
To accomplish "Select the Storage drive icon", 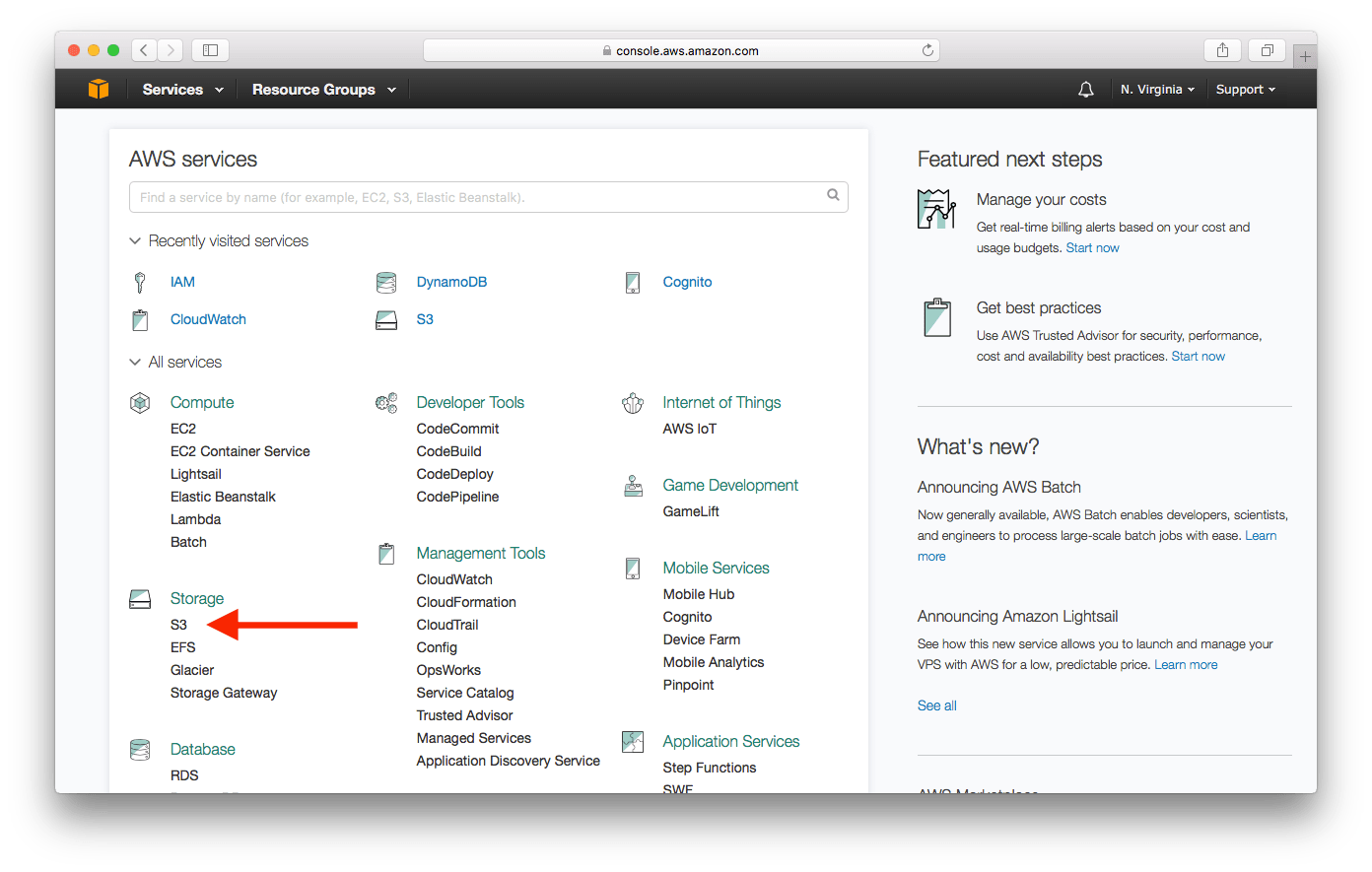I will pos(140,598).
